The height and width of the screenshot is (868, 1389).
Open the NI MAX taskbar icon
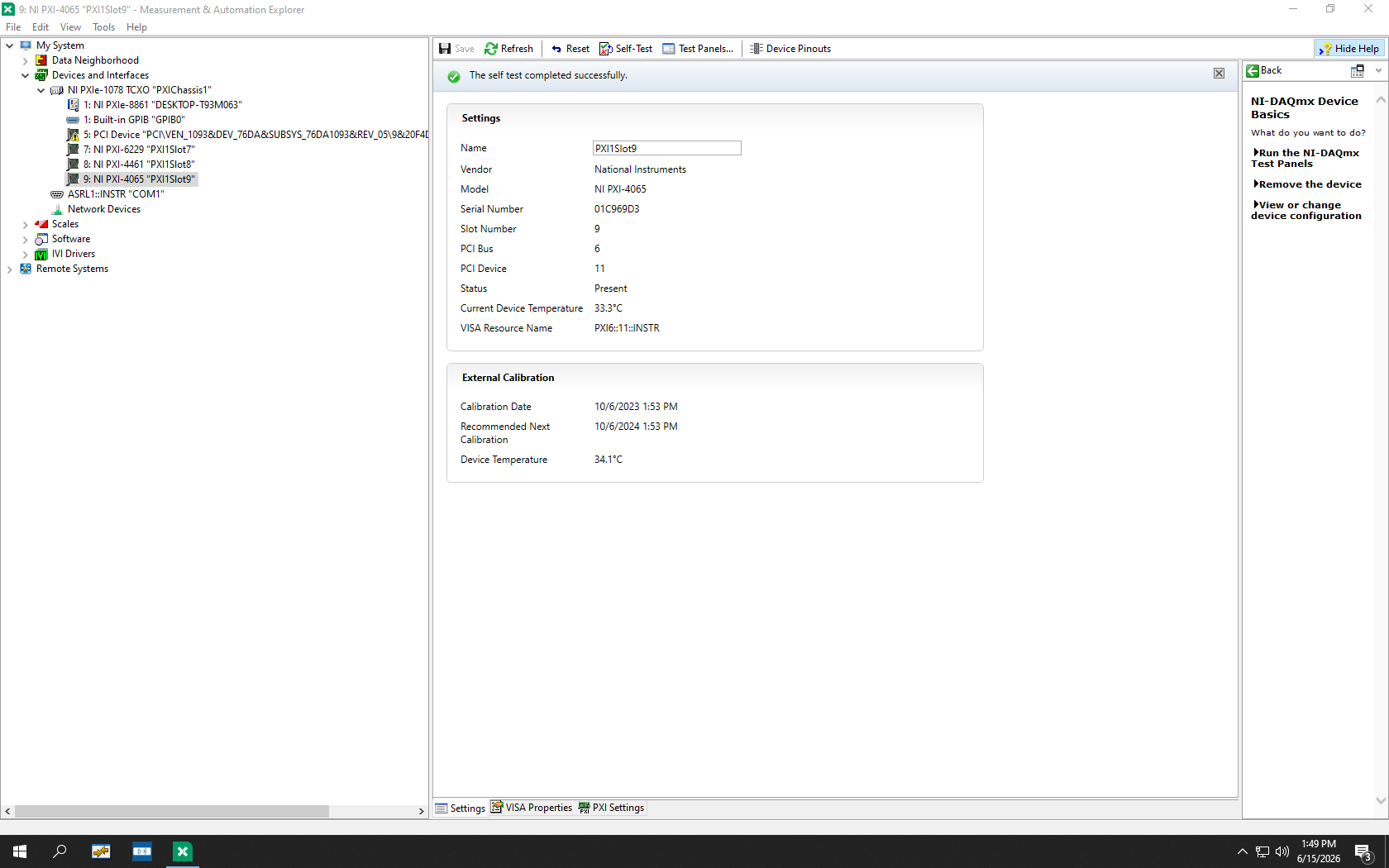pos(182,851)
